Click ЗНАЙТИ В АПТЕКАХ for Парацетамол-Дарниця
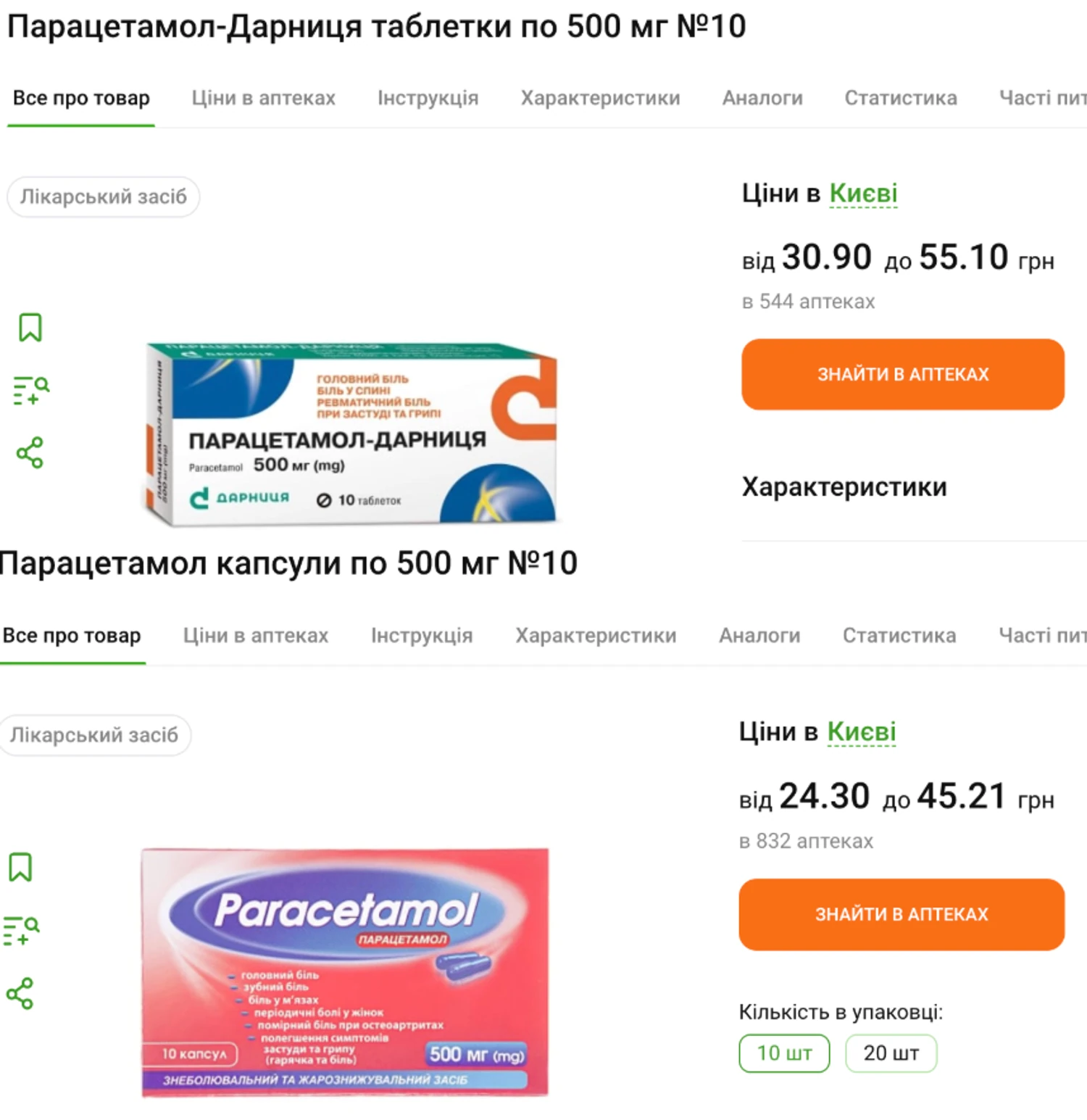 902,374
